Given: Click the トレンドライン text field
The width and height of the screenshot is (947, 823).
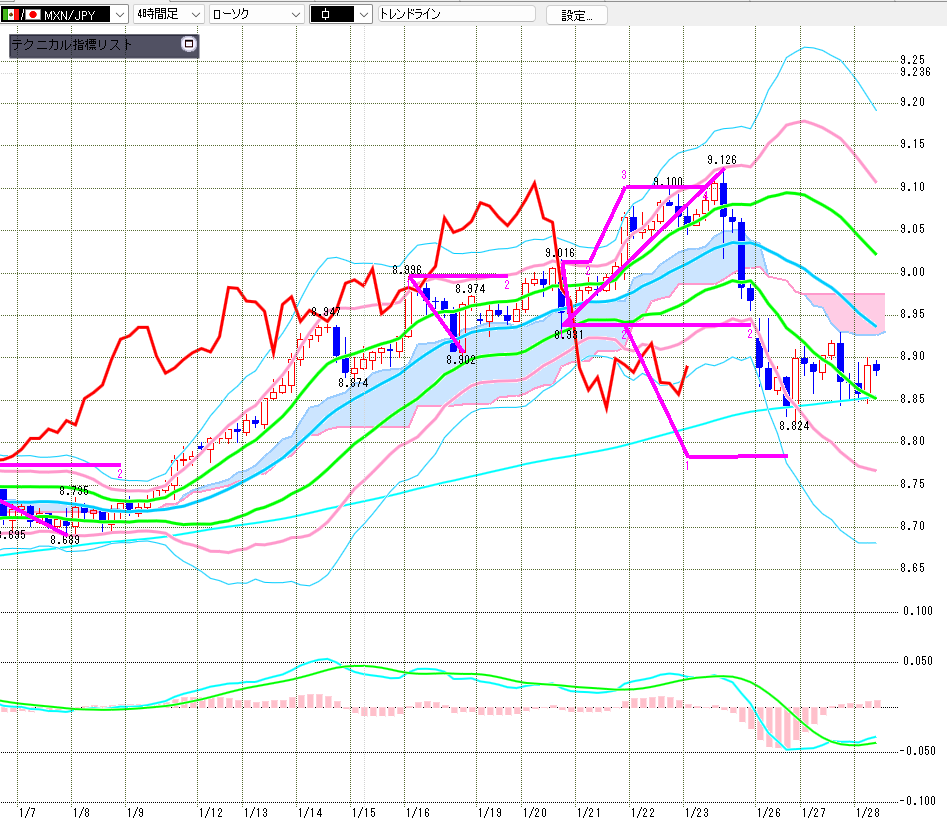Looking at the screenshot, I should 455,14.
